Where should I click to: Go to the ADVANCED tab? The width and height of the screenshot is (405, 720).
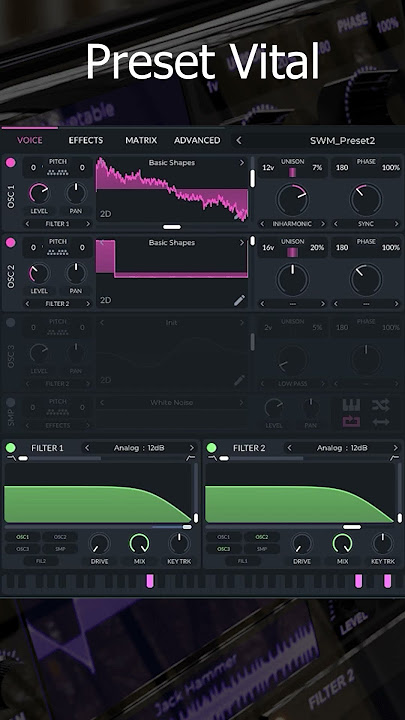click(x=197, y=141)
